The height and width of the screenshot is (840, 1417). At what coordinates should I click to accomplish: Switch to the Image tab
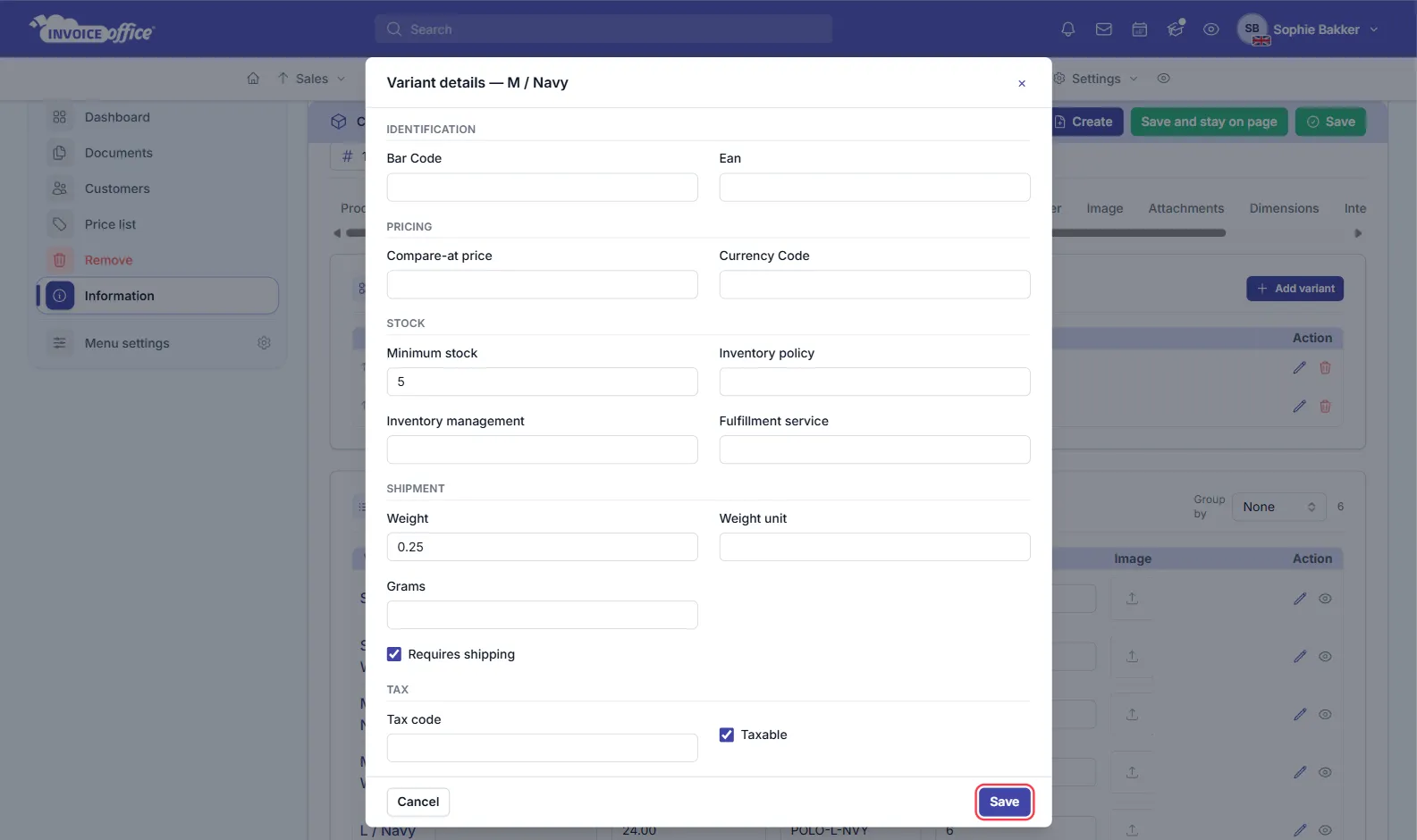[1105, 208]
